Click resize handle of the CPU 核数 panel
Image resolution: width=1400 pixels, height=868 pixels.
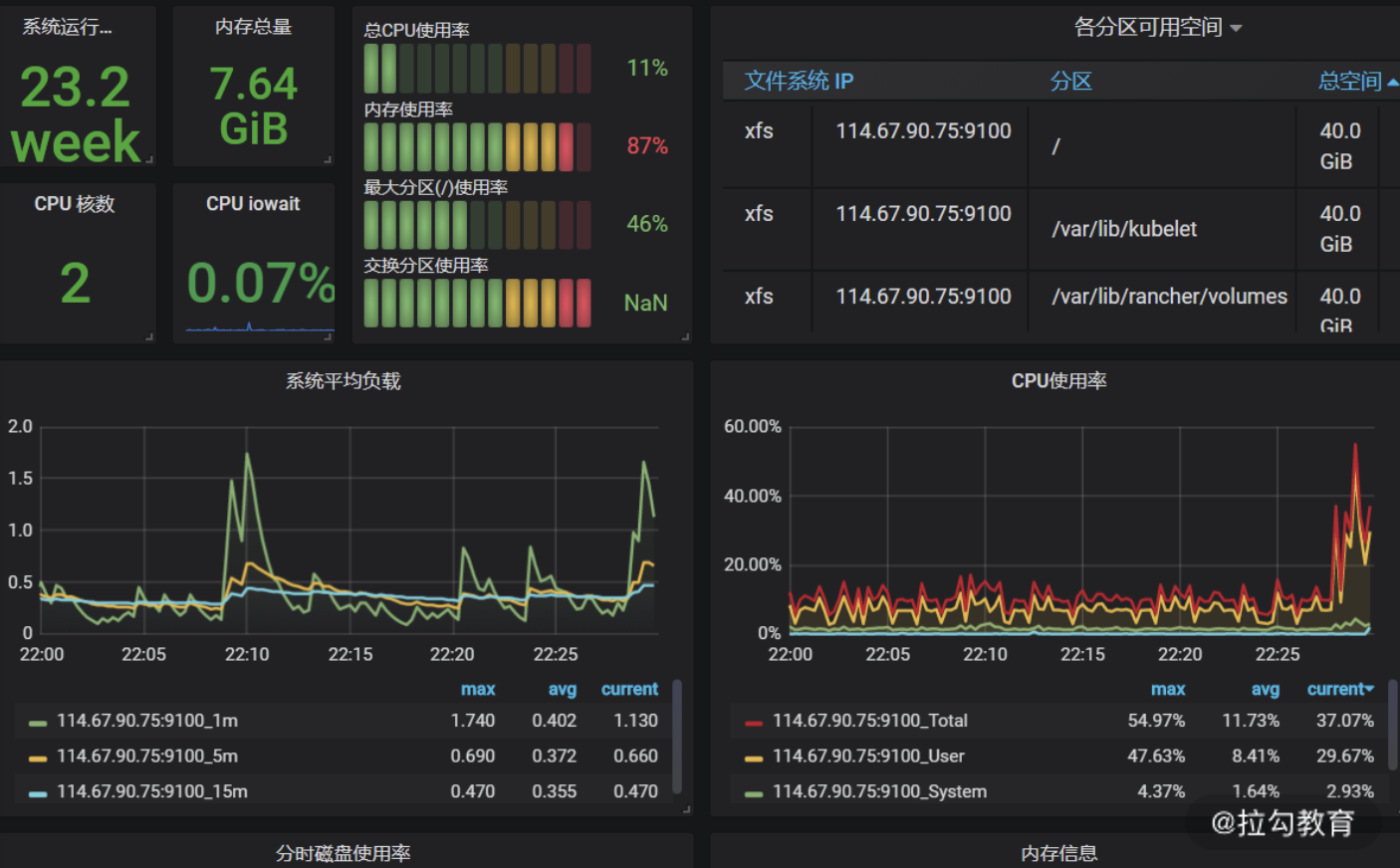point(149,336)
